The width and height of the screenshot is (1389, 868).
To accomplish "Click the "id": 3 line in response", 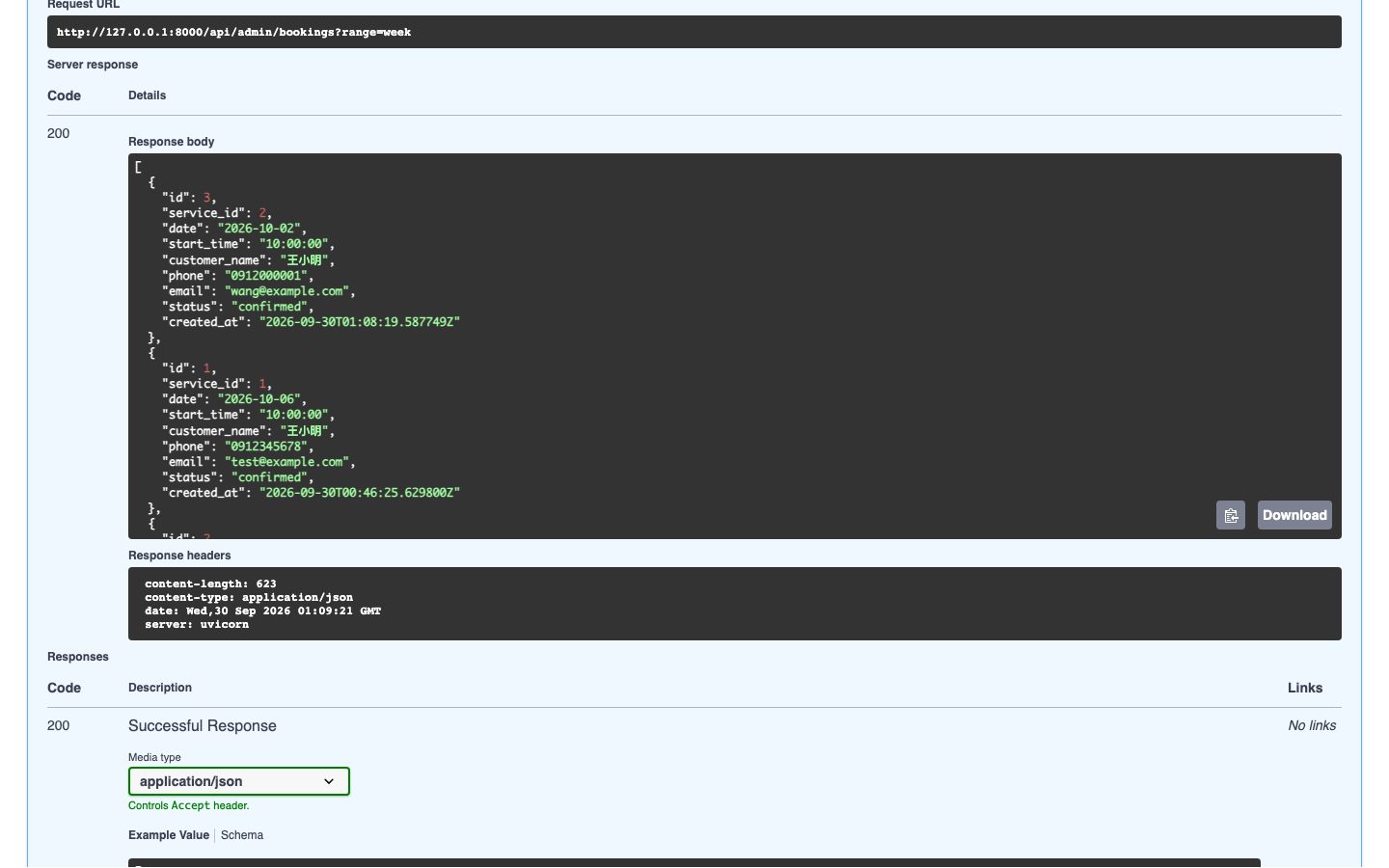I will click(189, 198).
